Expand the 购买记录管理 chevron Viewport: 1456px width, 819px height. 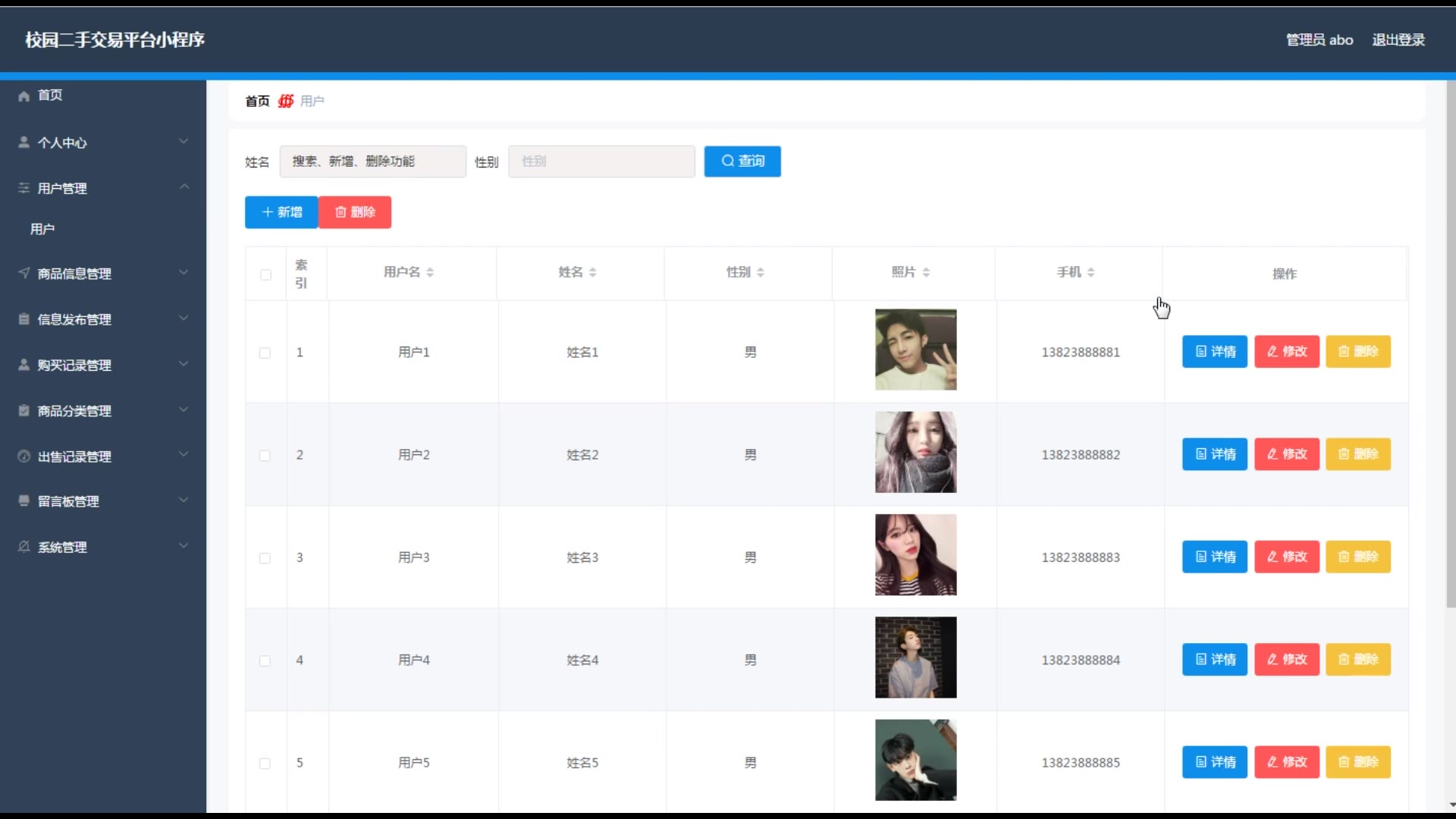coord(184,364)
